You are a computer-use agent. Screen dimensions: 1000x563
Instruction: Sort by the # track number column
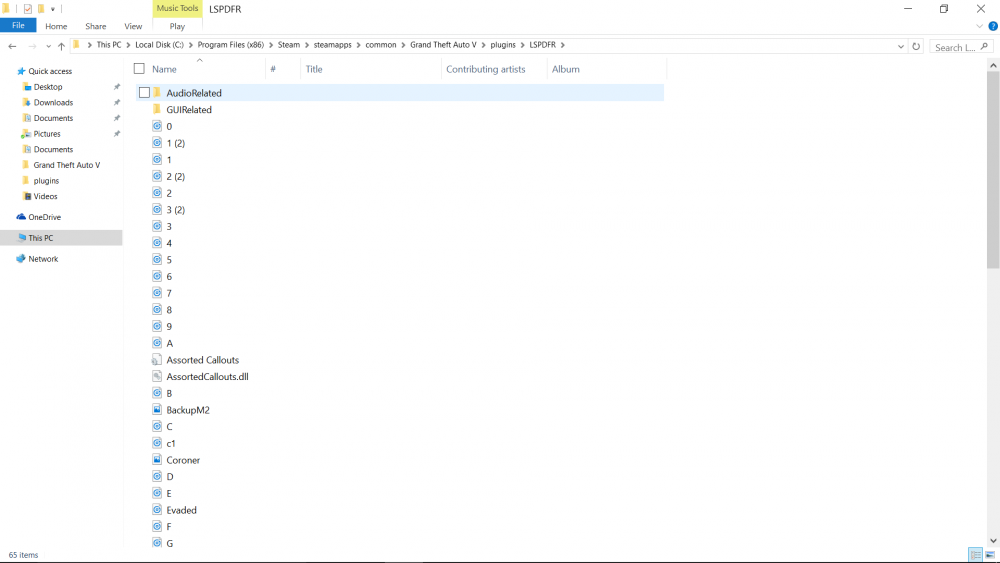[x=273, y=69]
